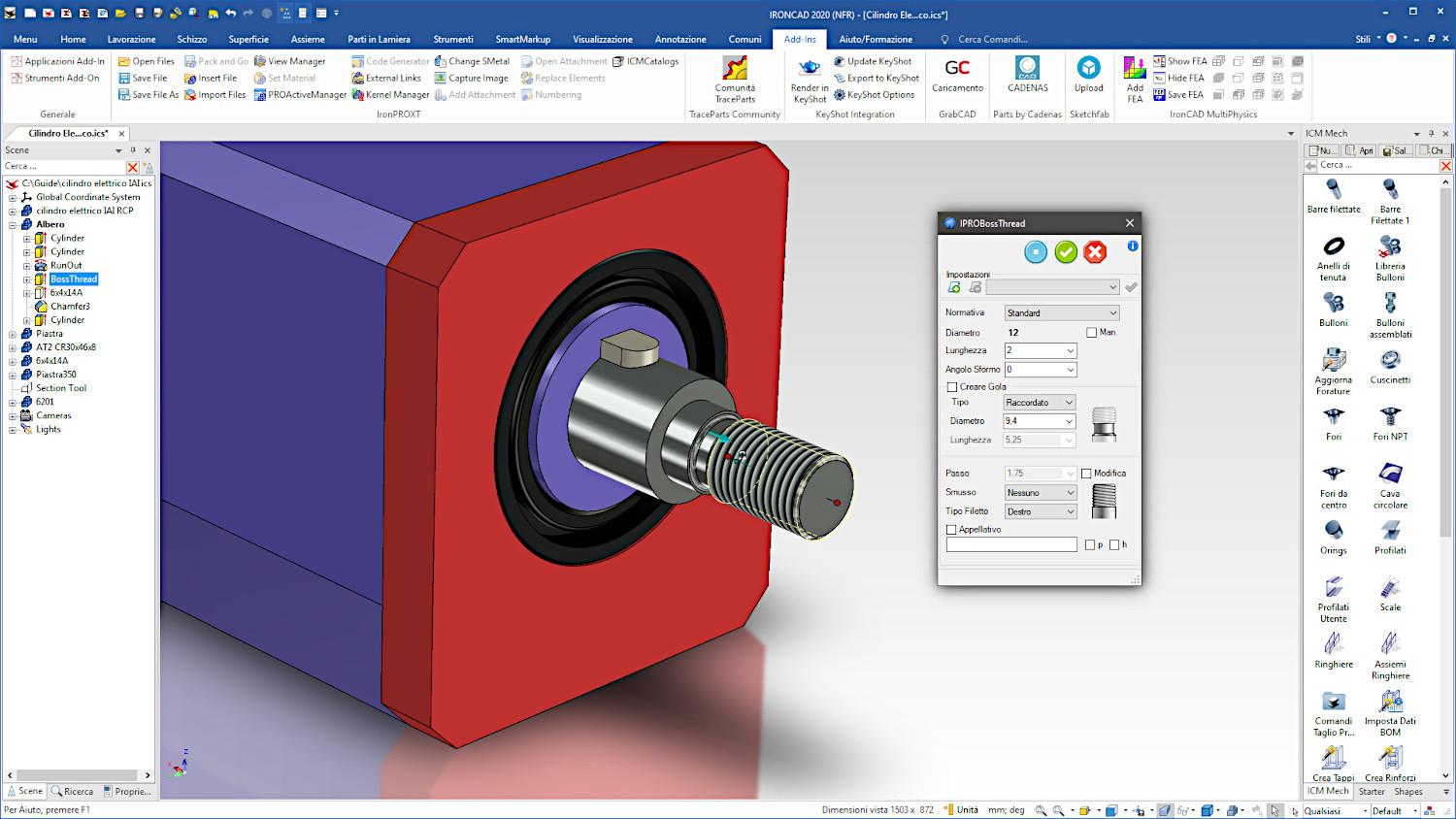
Task: Enable the Creare Gola checkbox
Action: (x=952, y=387)
